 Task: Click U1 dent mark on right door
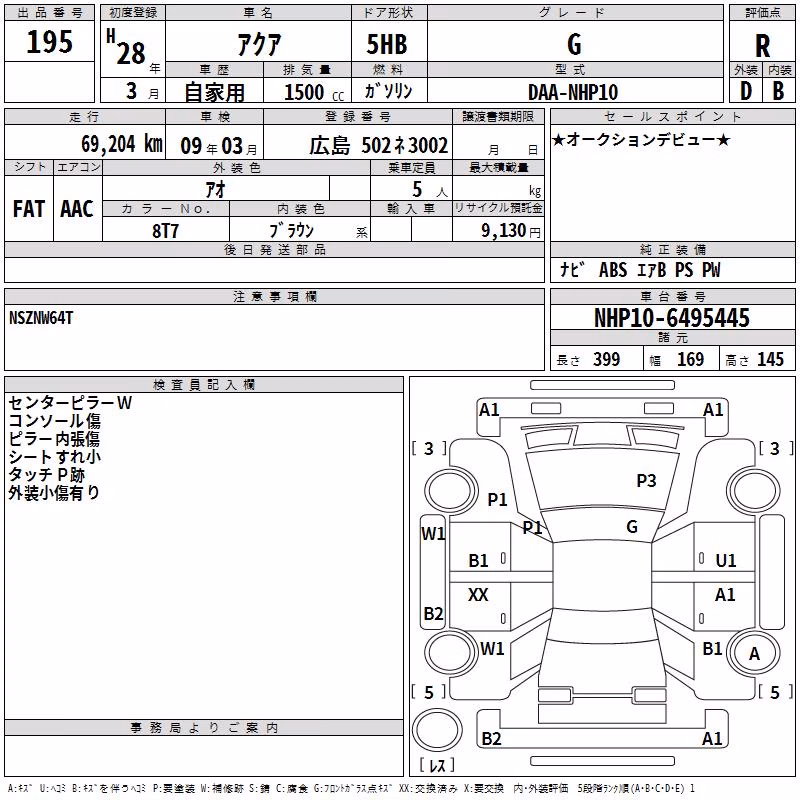coord(726,561)
